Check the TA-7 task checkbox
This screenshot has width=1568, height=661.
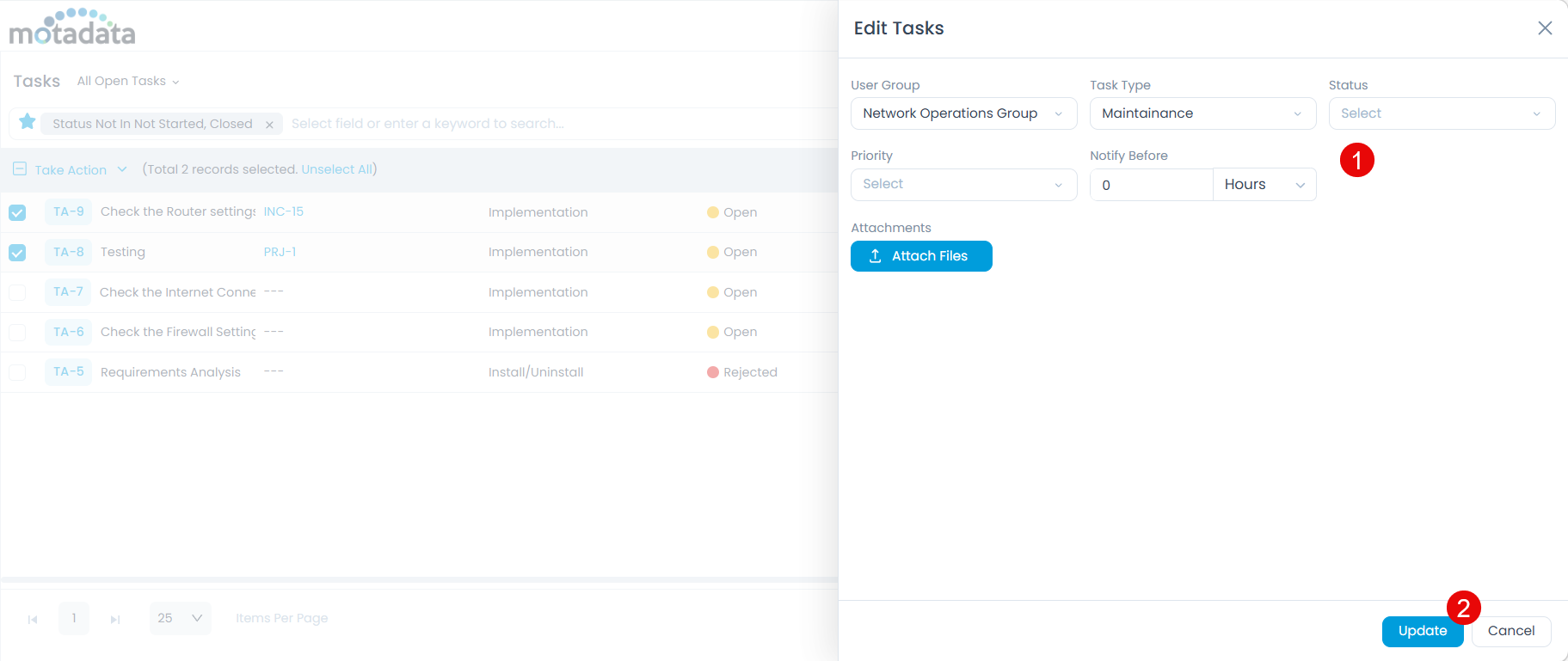(x=17, y=292)
